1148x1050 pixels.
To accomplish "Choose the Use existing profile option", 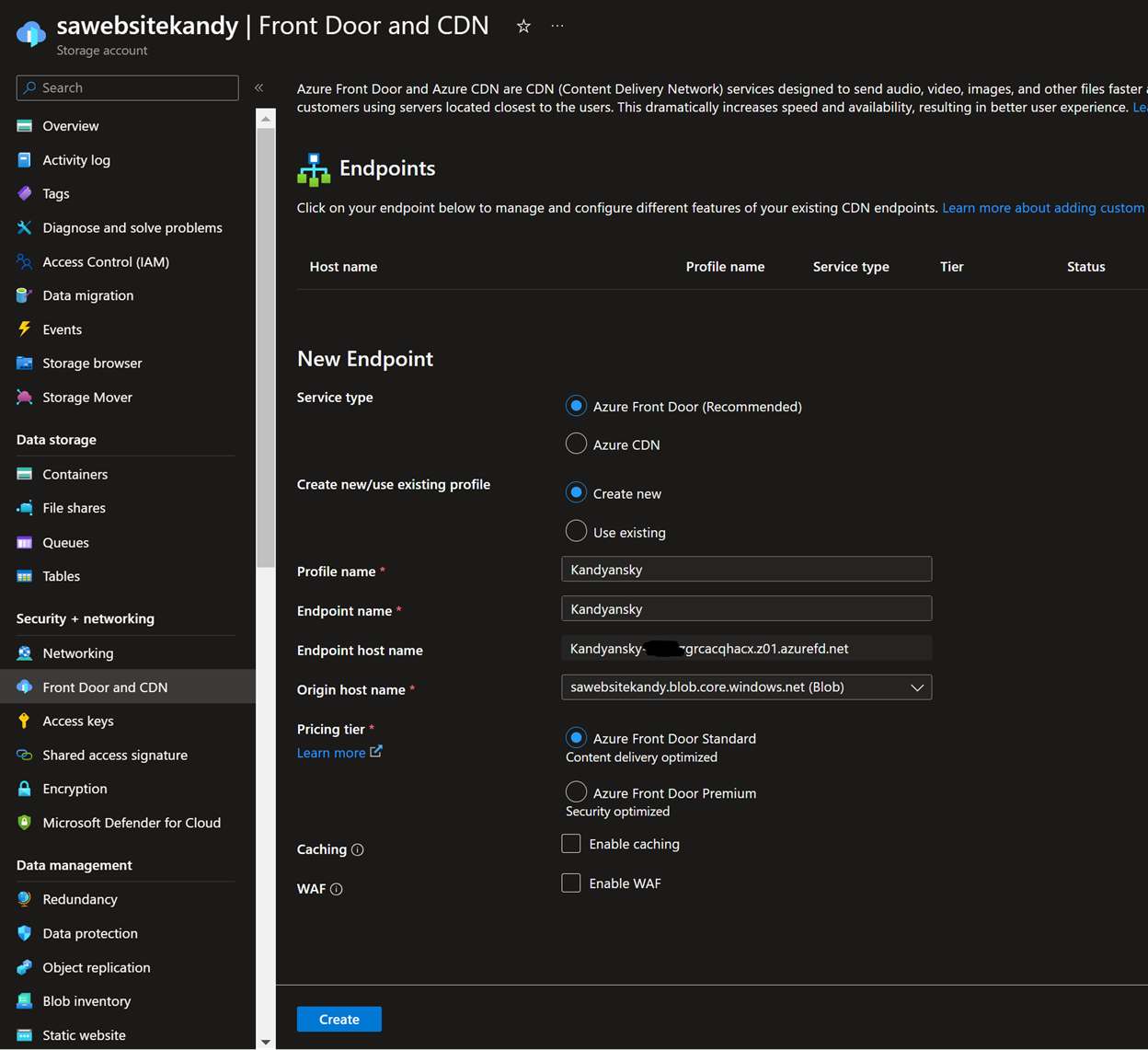I will click(576, 531).
